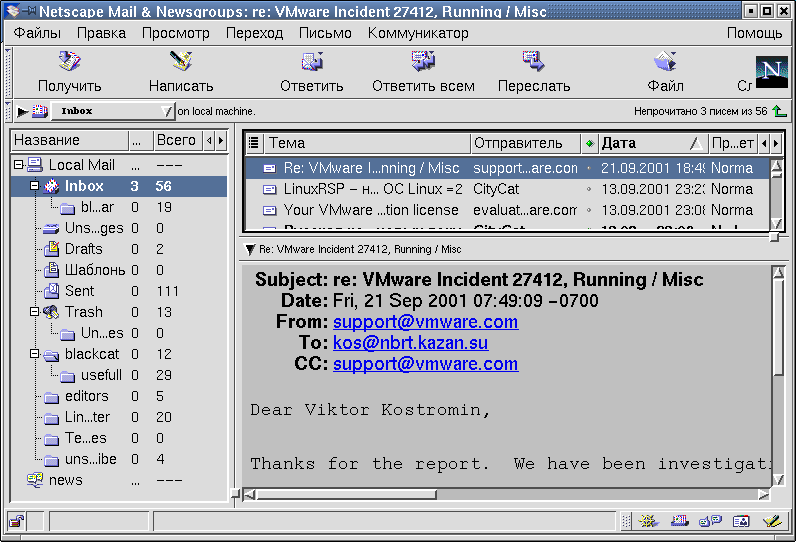Open the Письмо menu
This screenshot has width=796, height=542.
pos(325,33)
